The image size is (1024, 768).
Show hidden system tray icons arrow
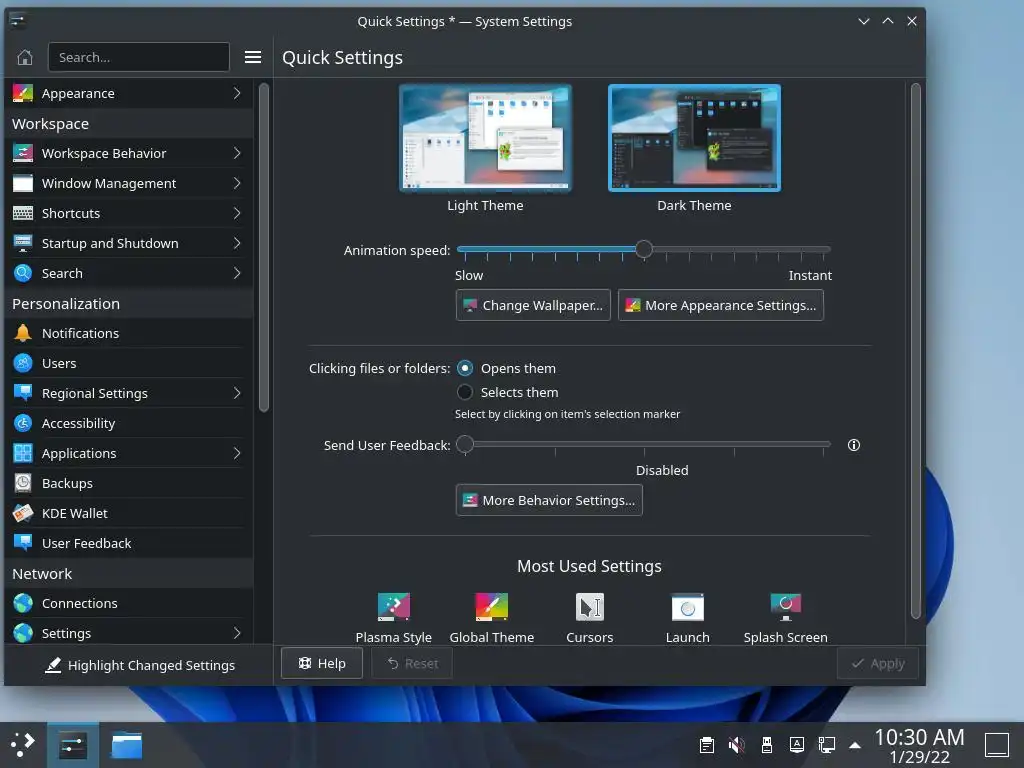tap(855, 745)
